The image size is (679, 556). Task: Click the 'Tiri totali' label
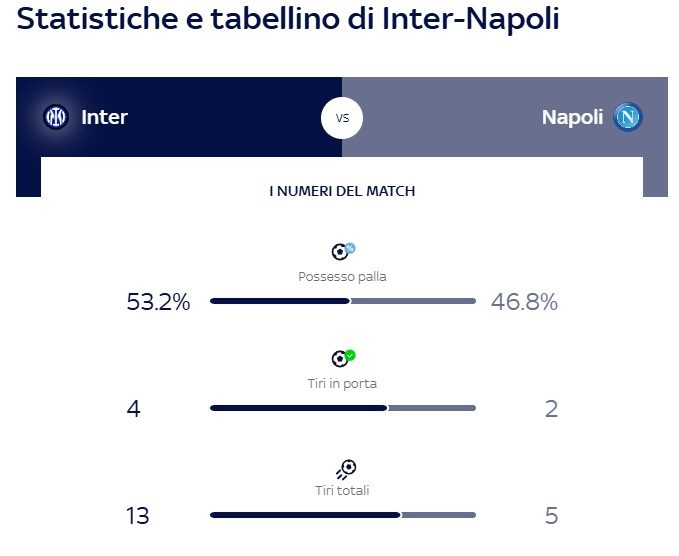point(342,490)
